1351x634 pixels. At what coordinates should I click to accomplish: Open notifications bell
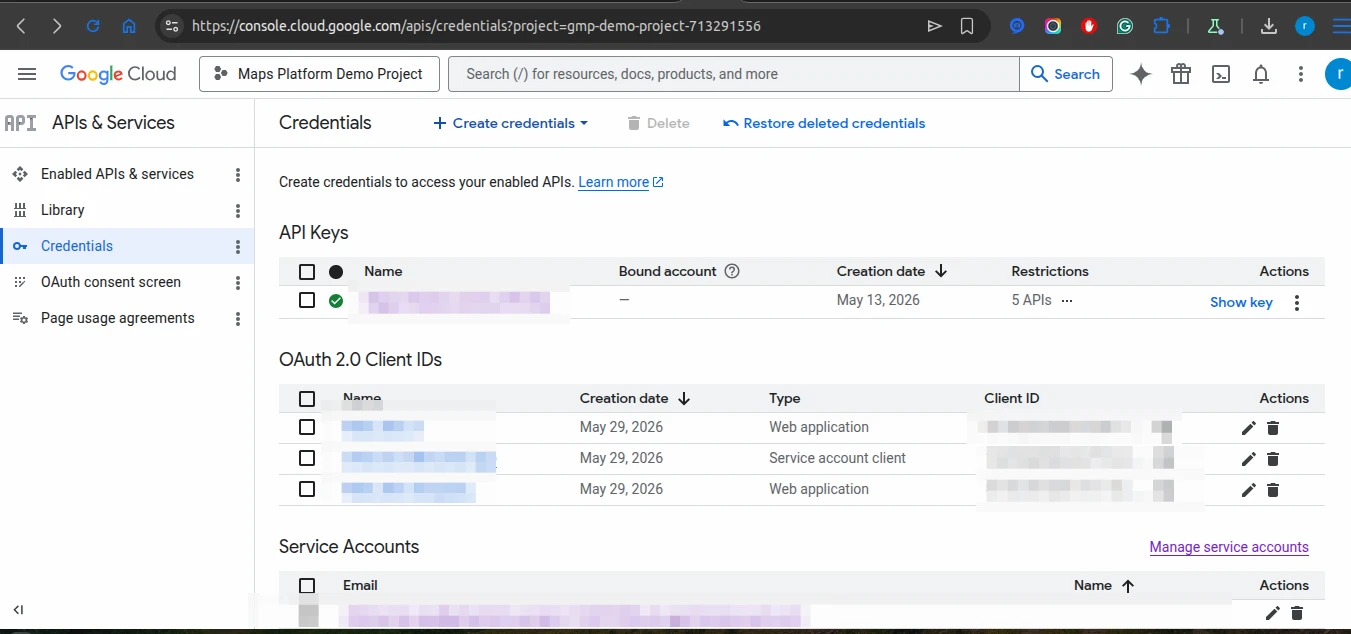pos(1261,74)
